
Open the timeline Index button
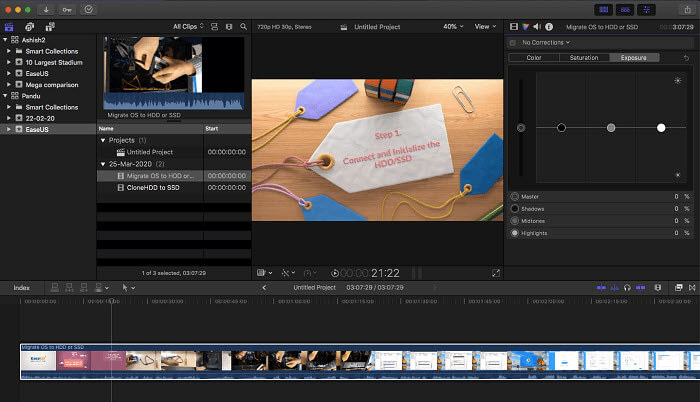tap(21, 287)
